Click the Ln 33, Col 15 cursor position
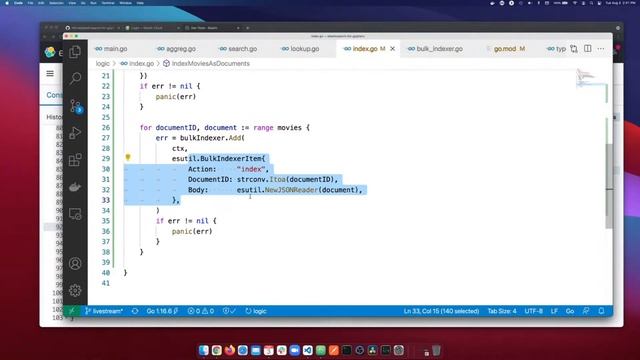 point(441,311)
